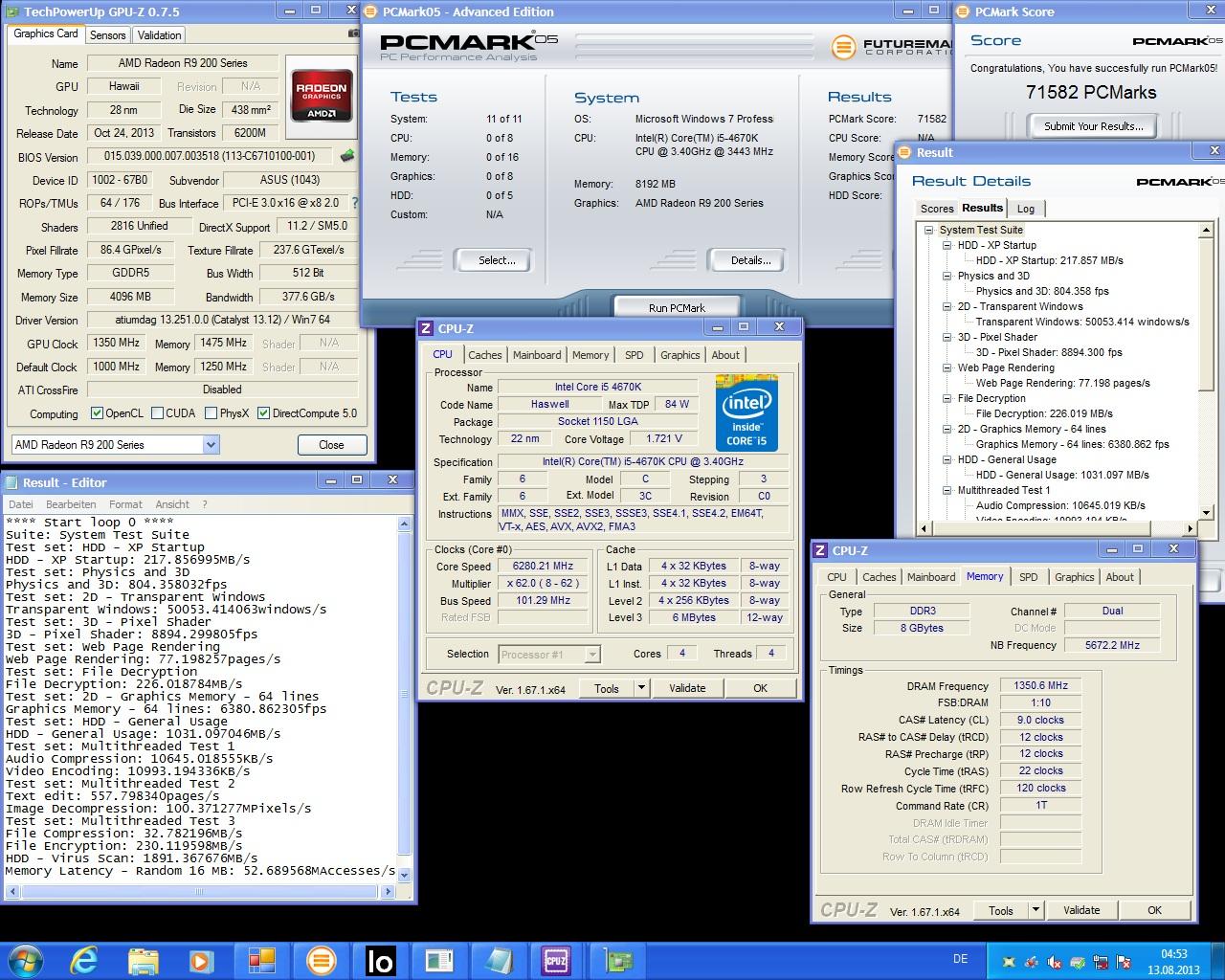The height and width of the screenshot is (980, 1225).
Task: Click the Core Speed 6280.21 MHz field
Action: [x=543, y=567]
